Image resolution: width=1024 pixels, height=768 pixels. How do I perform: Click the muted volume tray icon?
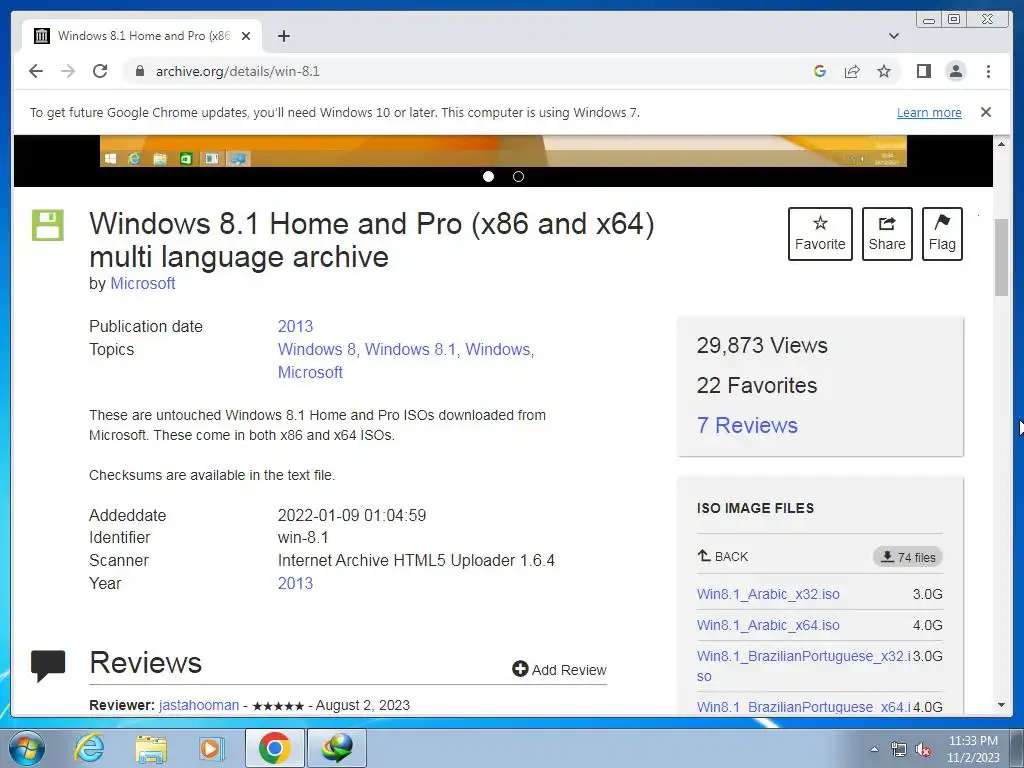tap(923, 749)
